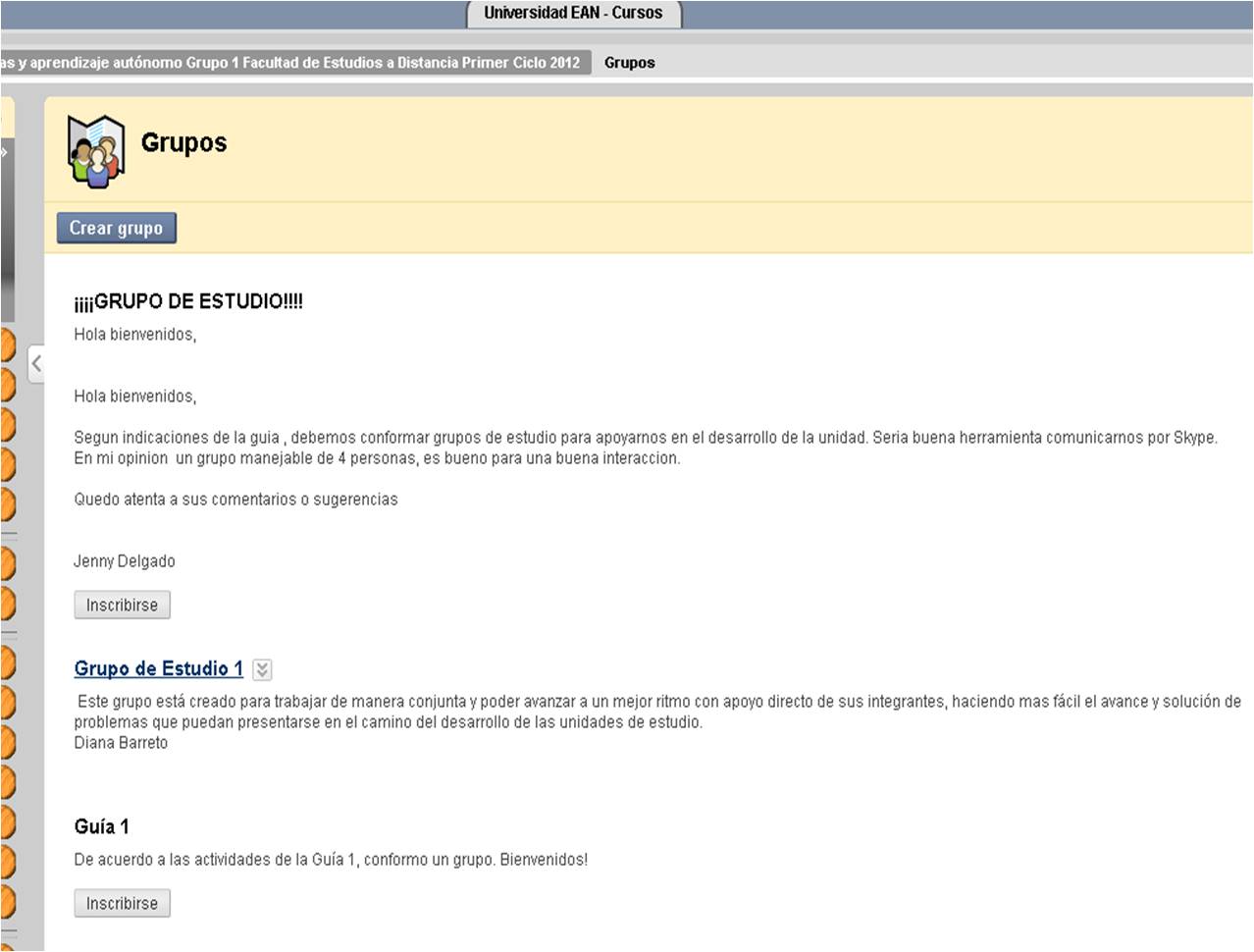
Task: Select the Grupos breadcrumb item
Action: pyautogui.click(x=629, y=63)
